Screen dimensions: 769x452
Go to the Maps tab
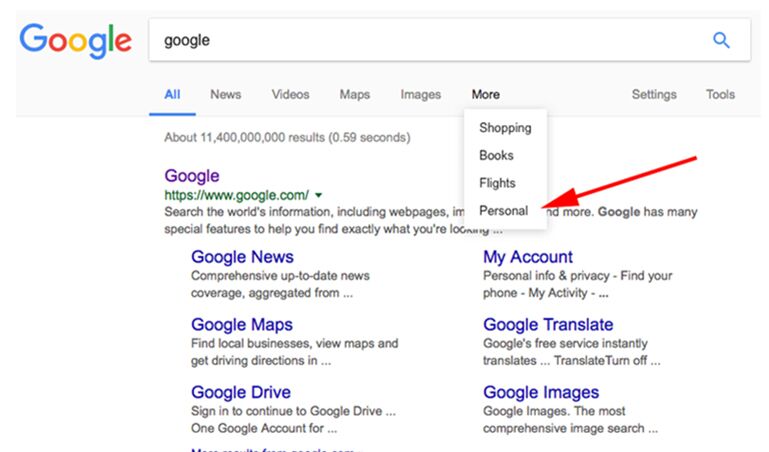pyautogui.click(x=355, y=94)
